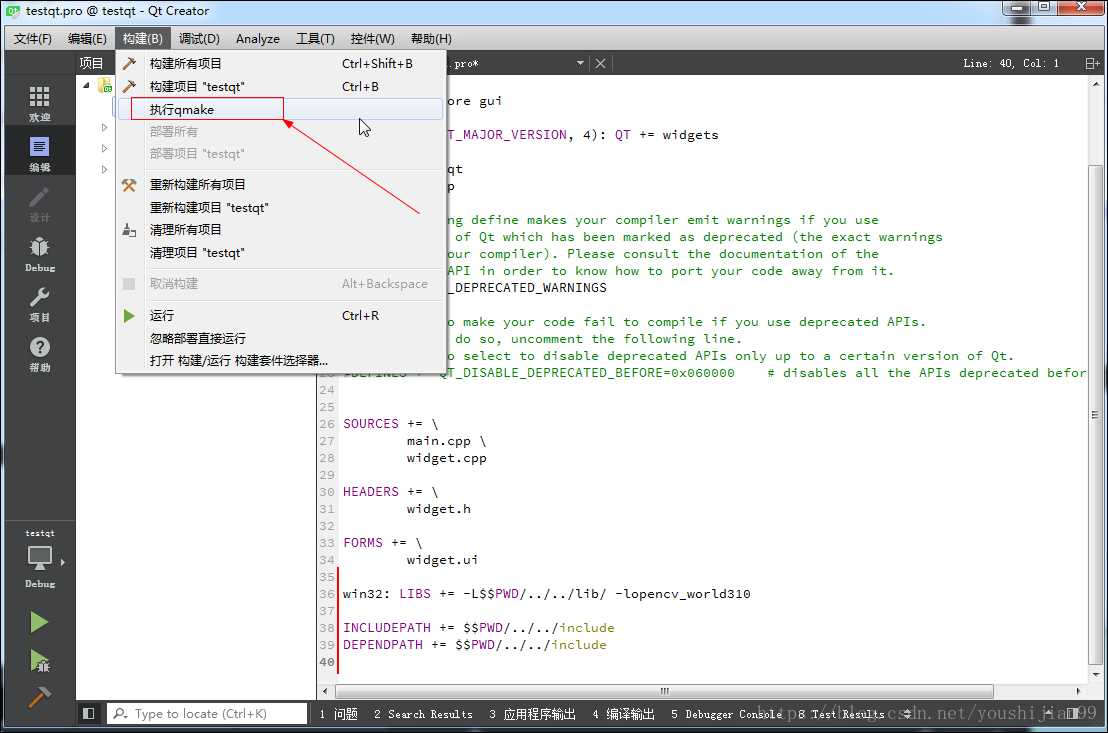Choose 清理所有项目 clean all entry

pyautogui.click(x=281, y=230)
